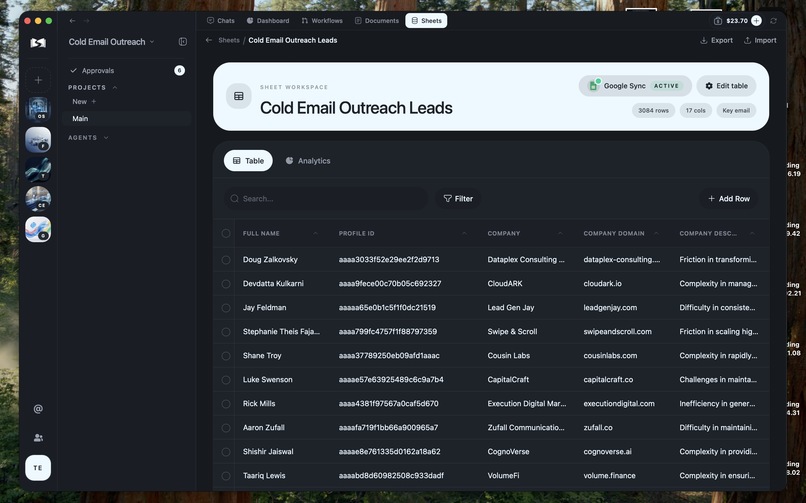806x503 pixels.
Task: Click the search magnifier icon
Action: 234,199
